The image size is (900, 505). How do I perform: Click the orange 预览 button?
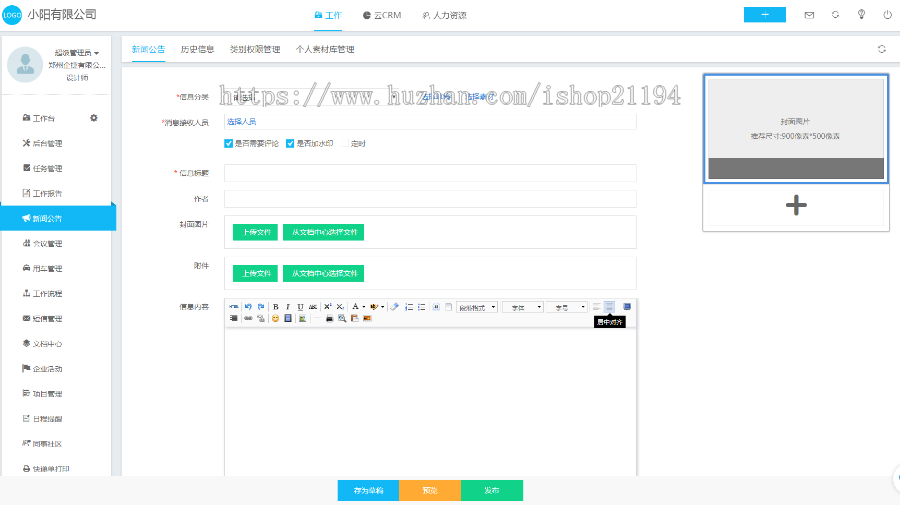click(430, 491)
